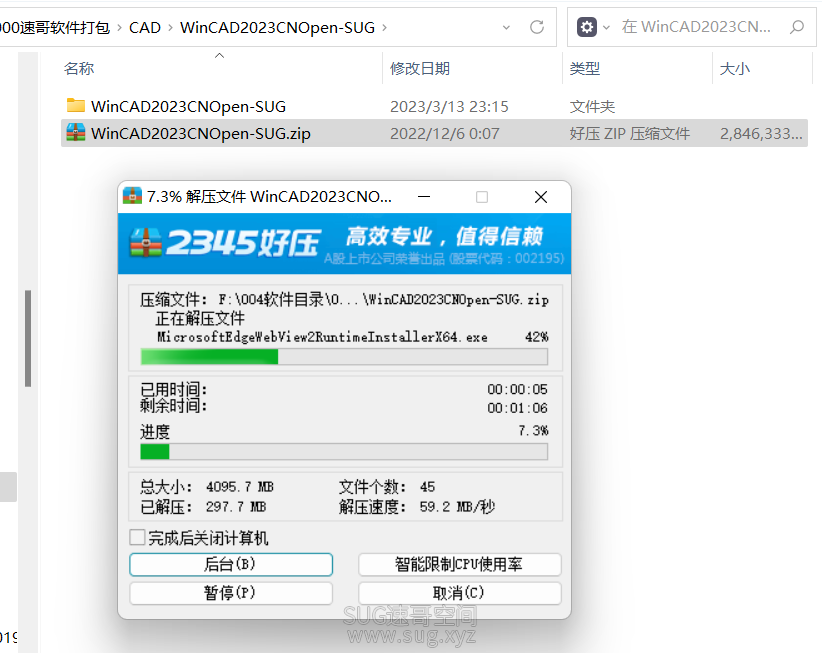The image size is (822, 653).
Task: Click the date 2022/12/6 0:07
Action: click(445, 133)
